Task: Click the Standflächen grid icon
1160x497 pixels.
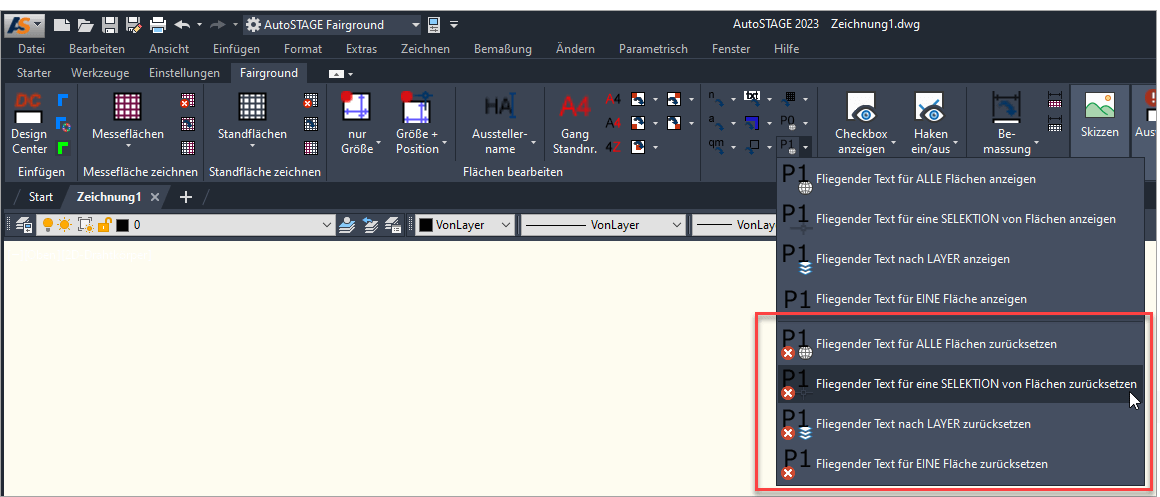Action: click(252, 106)
